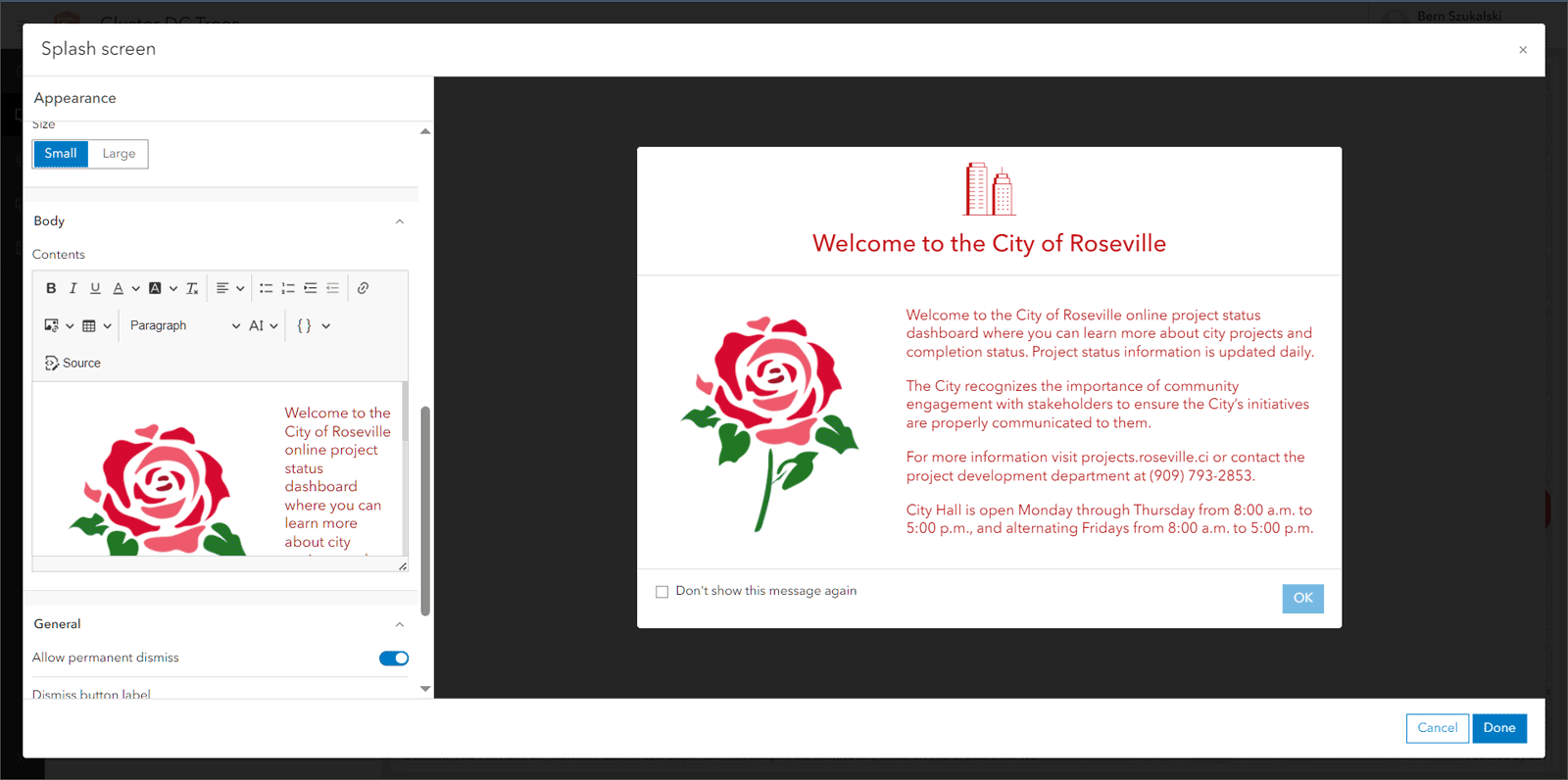The image size is (1568, 780).
Task: Click 'For more information visit' paragraph
Action: [x=1105, y=466]
